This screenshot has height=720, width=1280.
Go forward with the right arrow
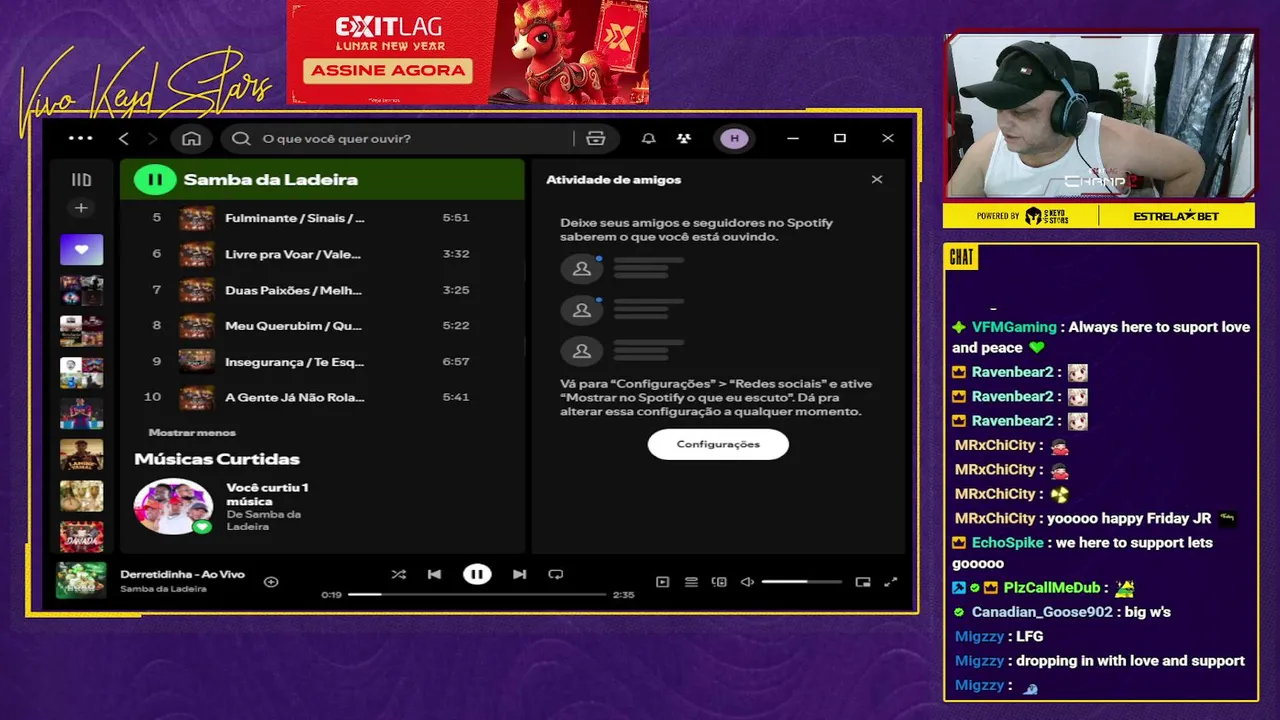click(x=152, y=138)
